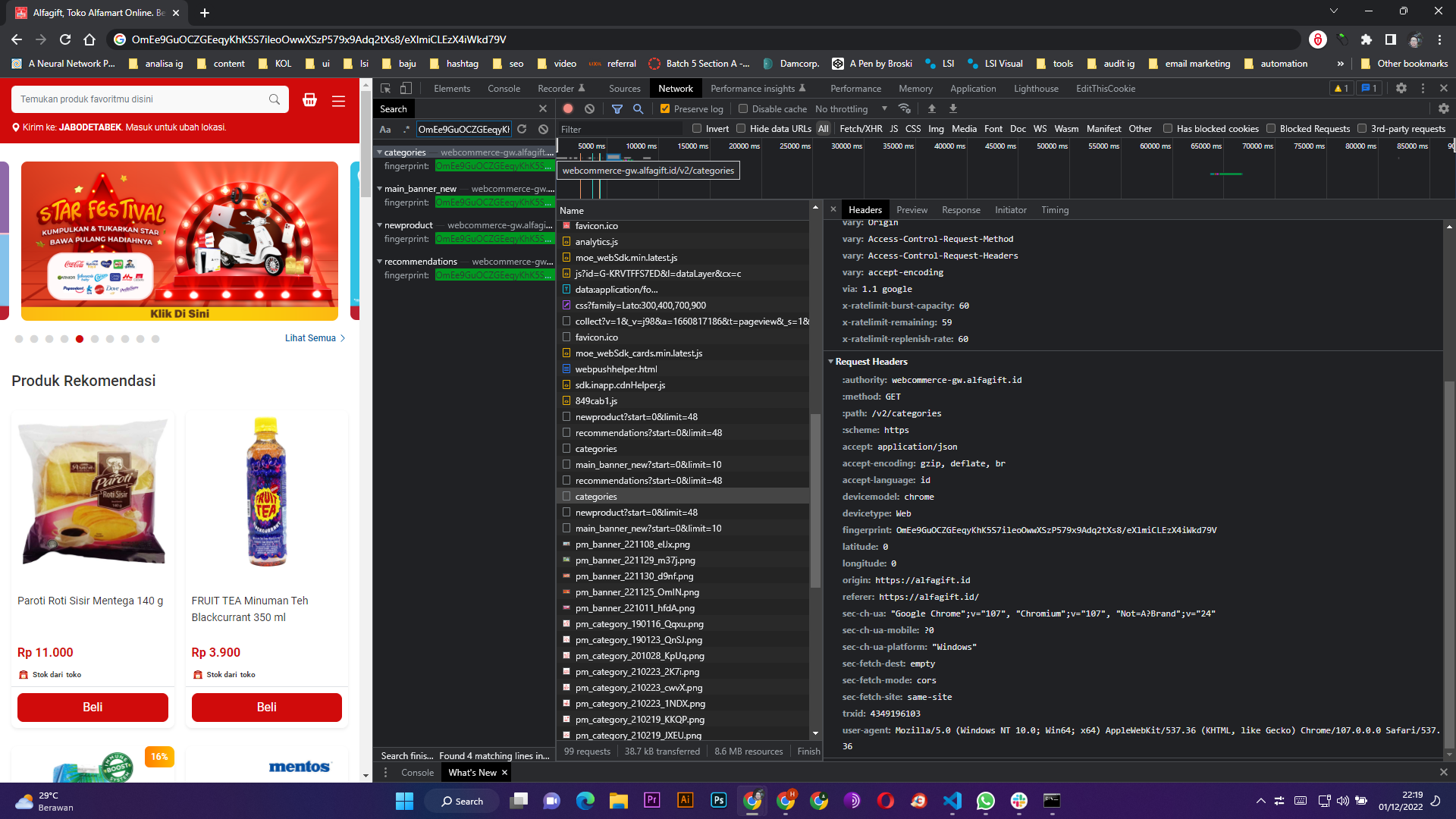
Task: Open Chrome extensions puzzle icon
Action: (x=1367, y=39)
